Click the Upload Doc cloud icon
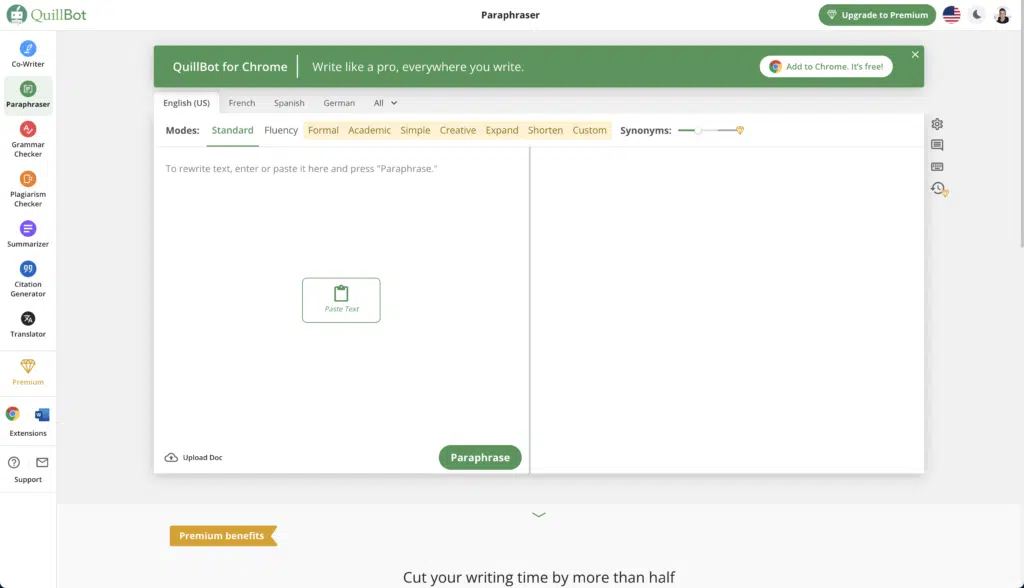Image resolution: width=1024 pixels, height=588 pixels. click(x=171, y=457)
